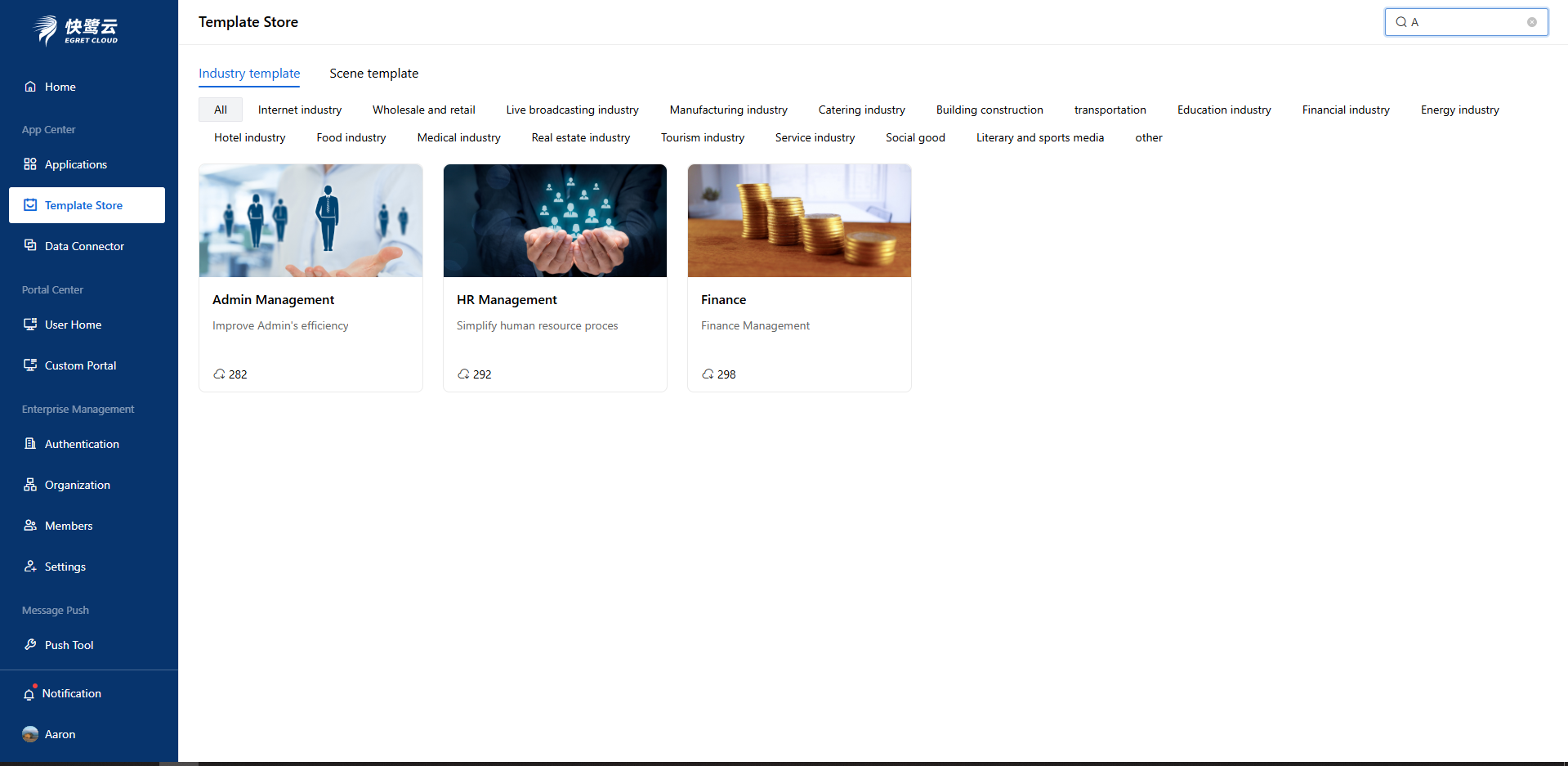This screenshot has width=1568, height=766.
Task: Click the Push Tool wrench icon
Action: 30,645
